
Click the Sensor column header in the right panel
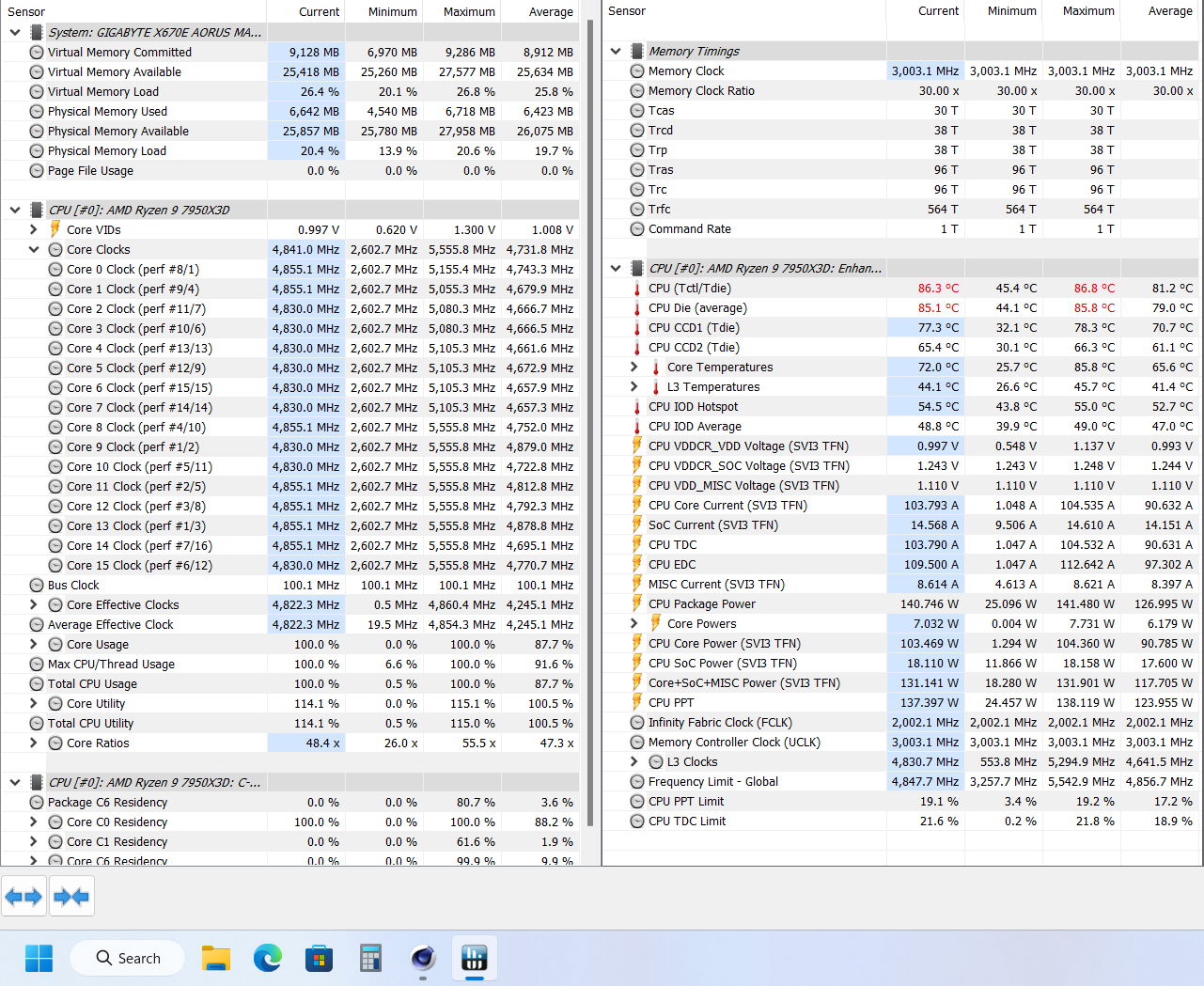(744, 11)
